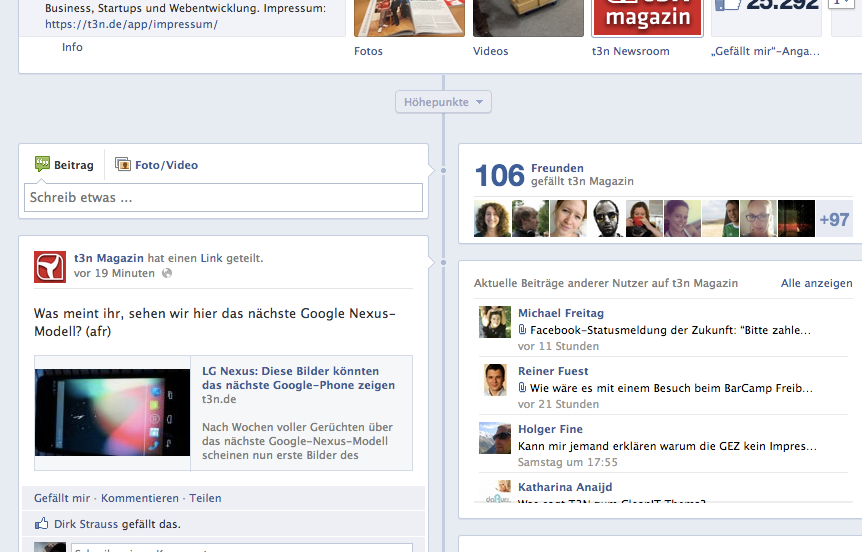The width and height of the screenshot is (862, 552).
Task: Click the attachment icon on Reiner Fuest's post
Action: click(x=522, y=388)
